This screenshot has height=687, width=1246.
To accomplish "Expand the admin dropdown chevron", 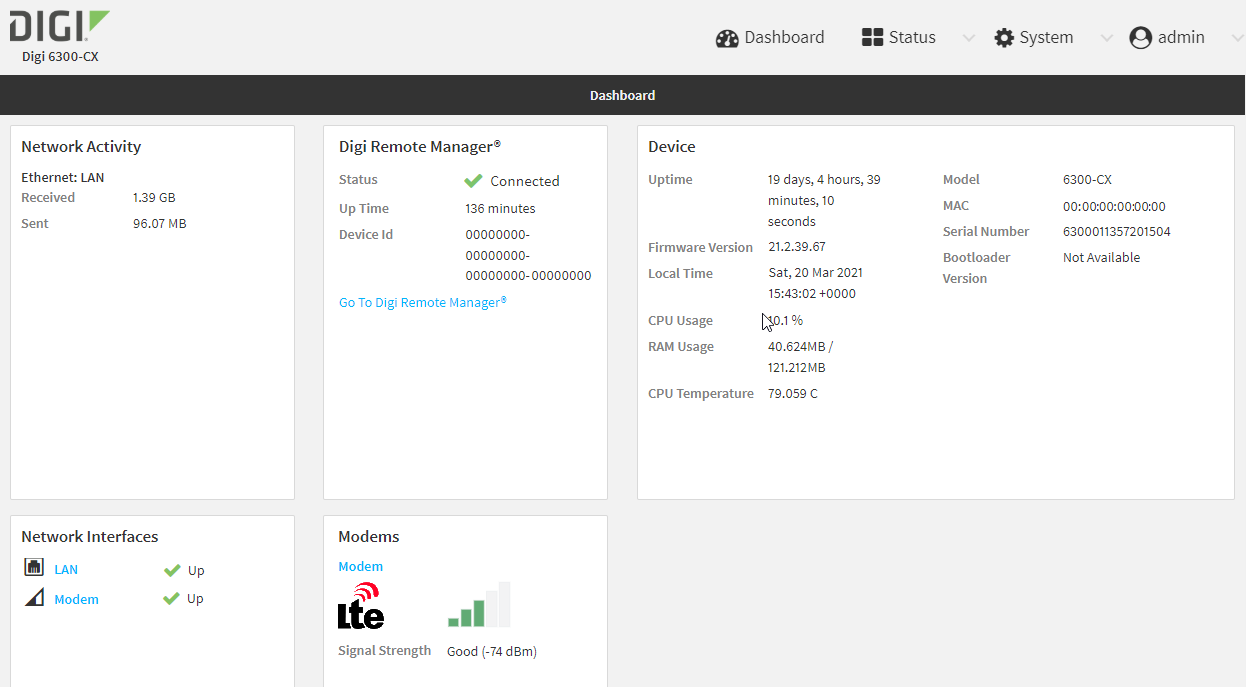I will click(1237, 38).
